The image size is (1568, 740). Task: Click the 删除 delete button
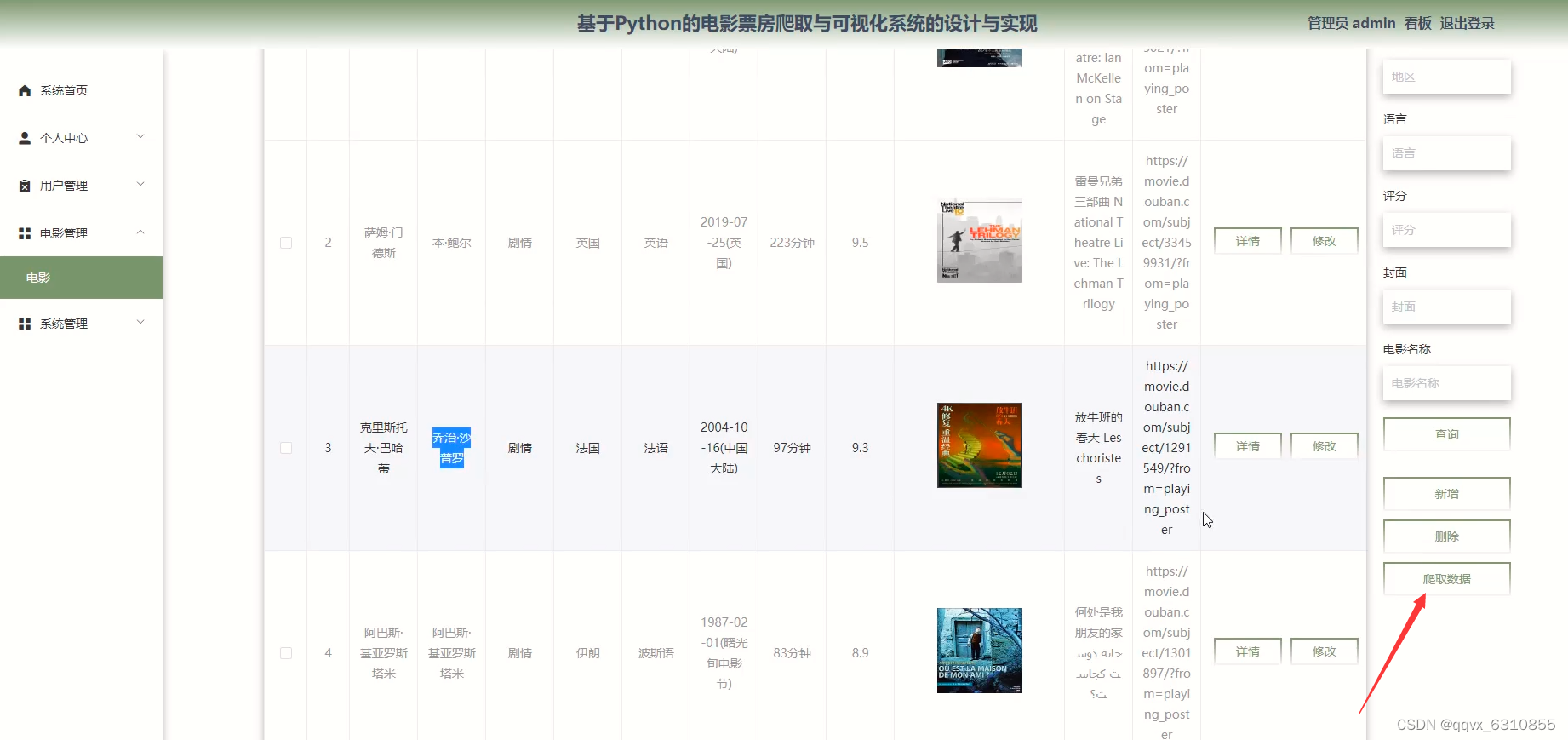click(x=1447, y=536)
